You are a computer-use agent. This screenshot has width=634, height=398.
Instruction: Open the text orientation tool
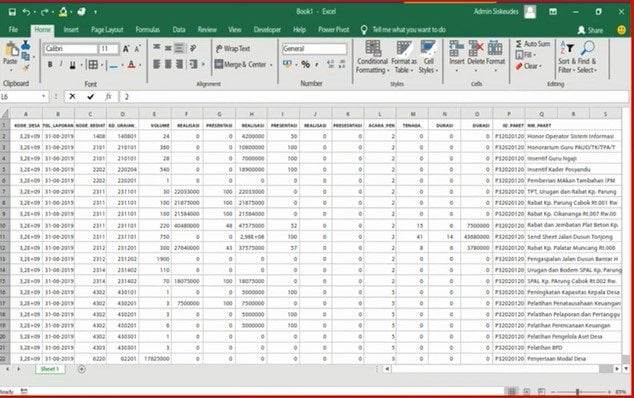[x=193, y=48]
